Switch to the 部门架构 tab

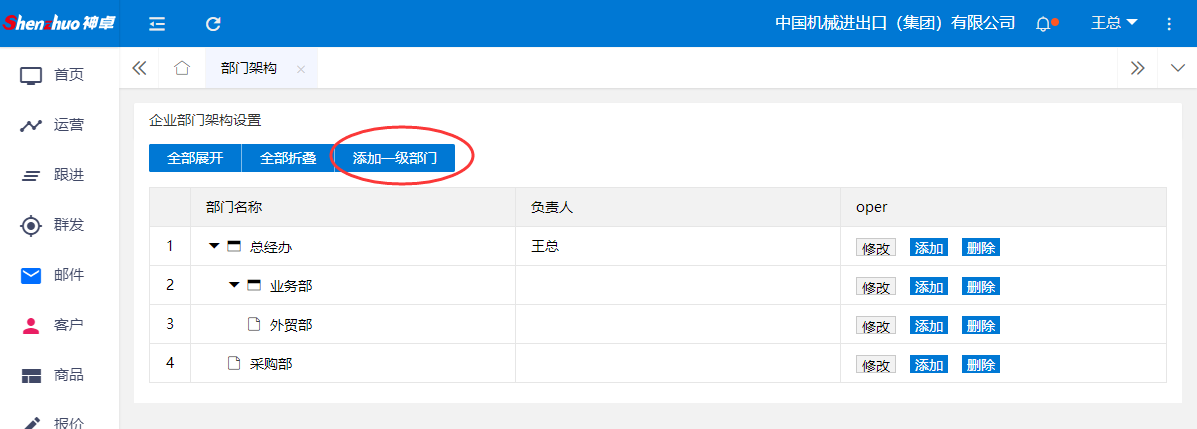248,68
